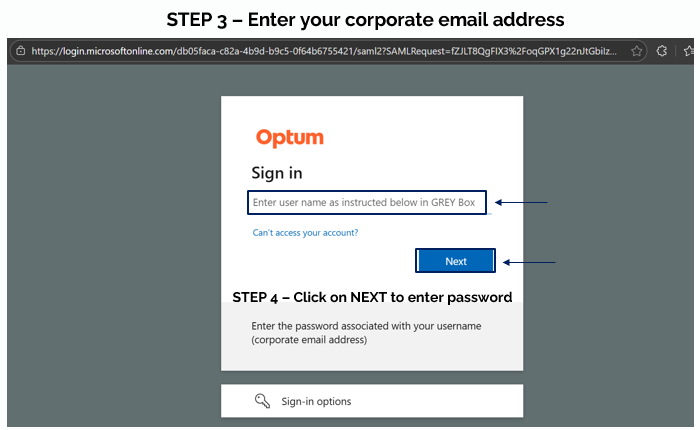Click the "STEP 3" corporate email heading
Viewport: 700px width, 430px height.
[x=349, y=18]
